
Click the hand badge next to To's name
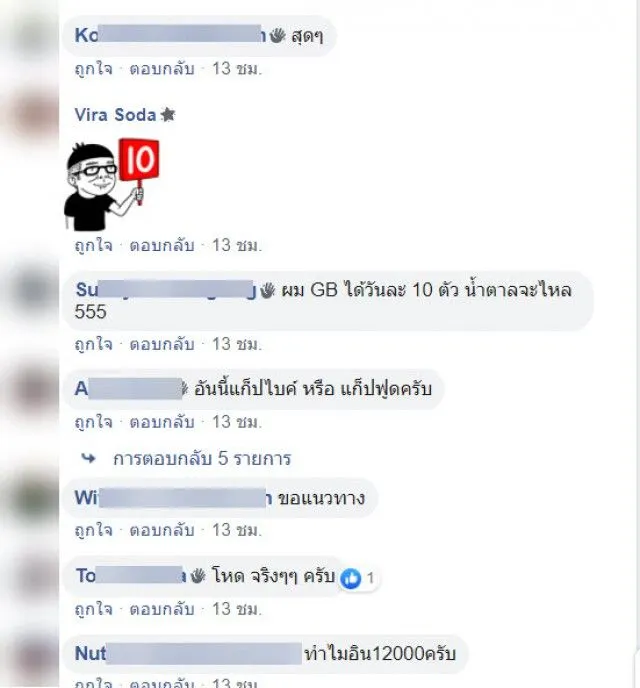(198, 576)
